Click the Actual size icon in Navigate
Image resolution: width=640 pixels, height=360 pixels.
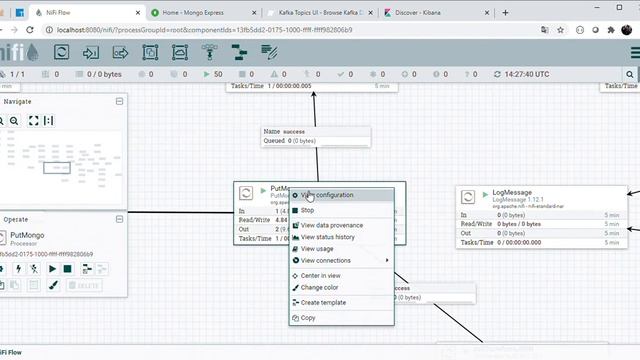coord(49,121)
